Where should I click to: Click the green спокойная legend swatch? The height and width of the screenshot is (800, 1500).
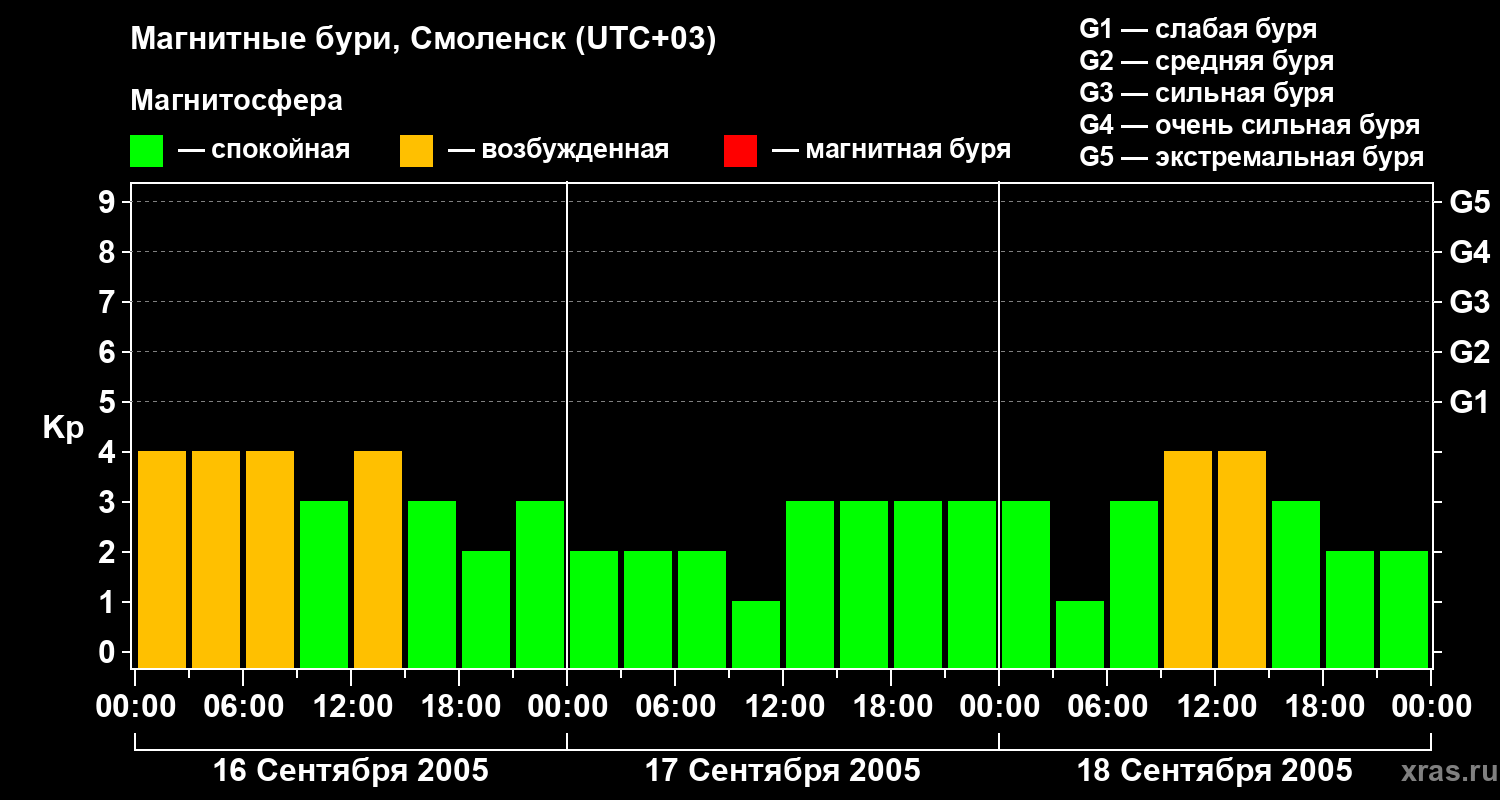[146, 151]
